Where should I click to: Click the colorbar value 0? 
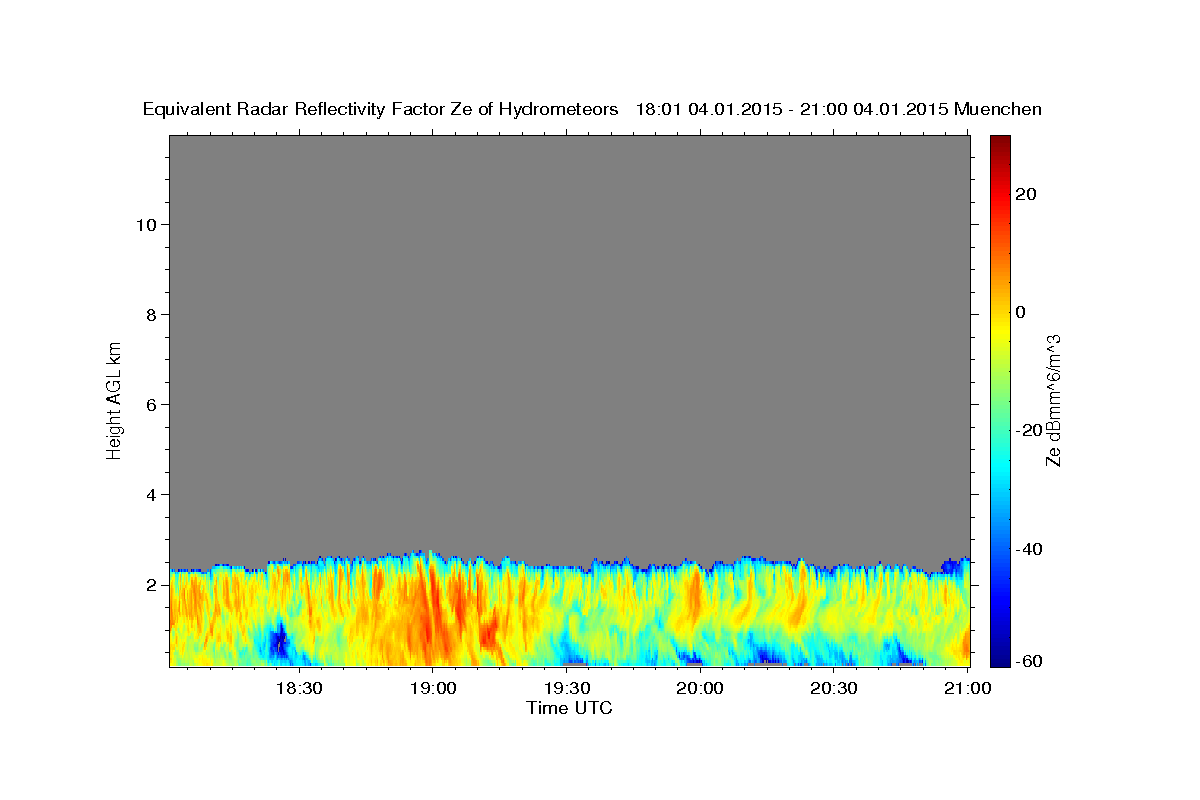click(1021, 312)
